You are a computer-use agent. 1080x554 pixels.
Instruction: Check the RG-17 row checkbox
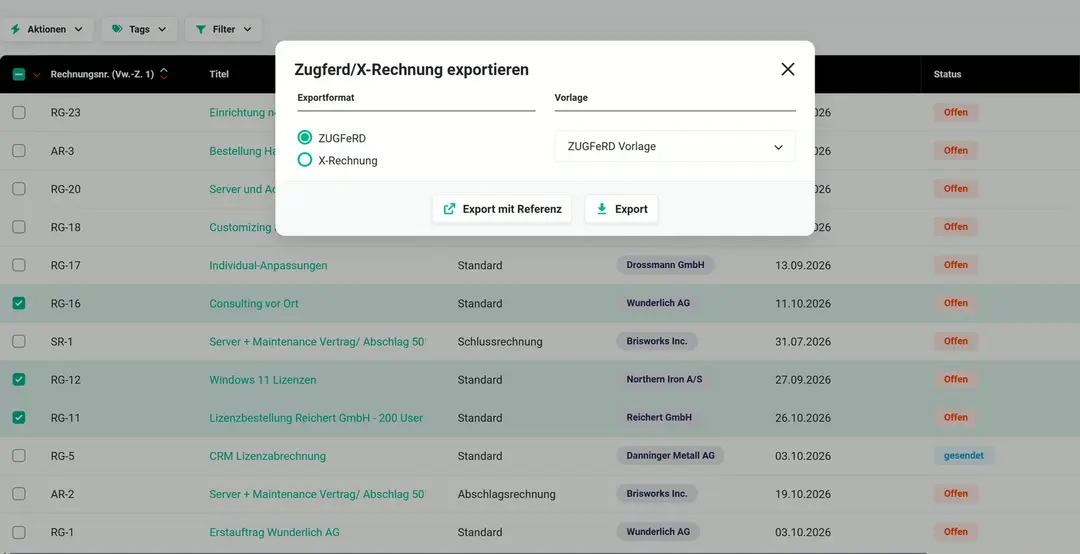[19, 265]
